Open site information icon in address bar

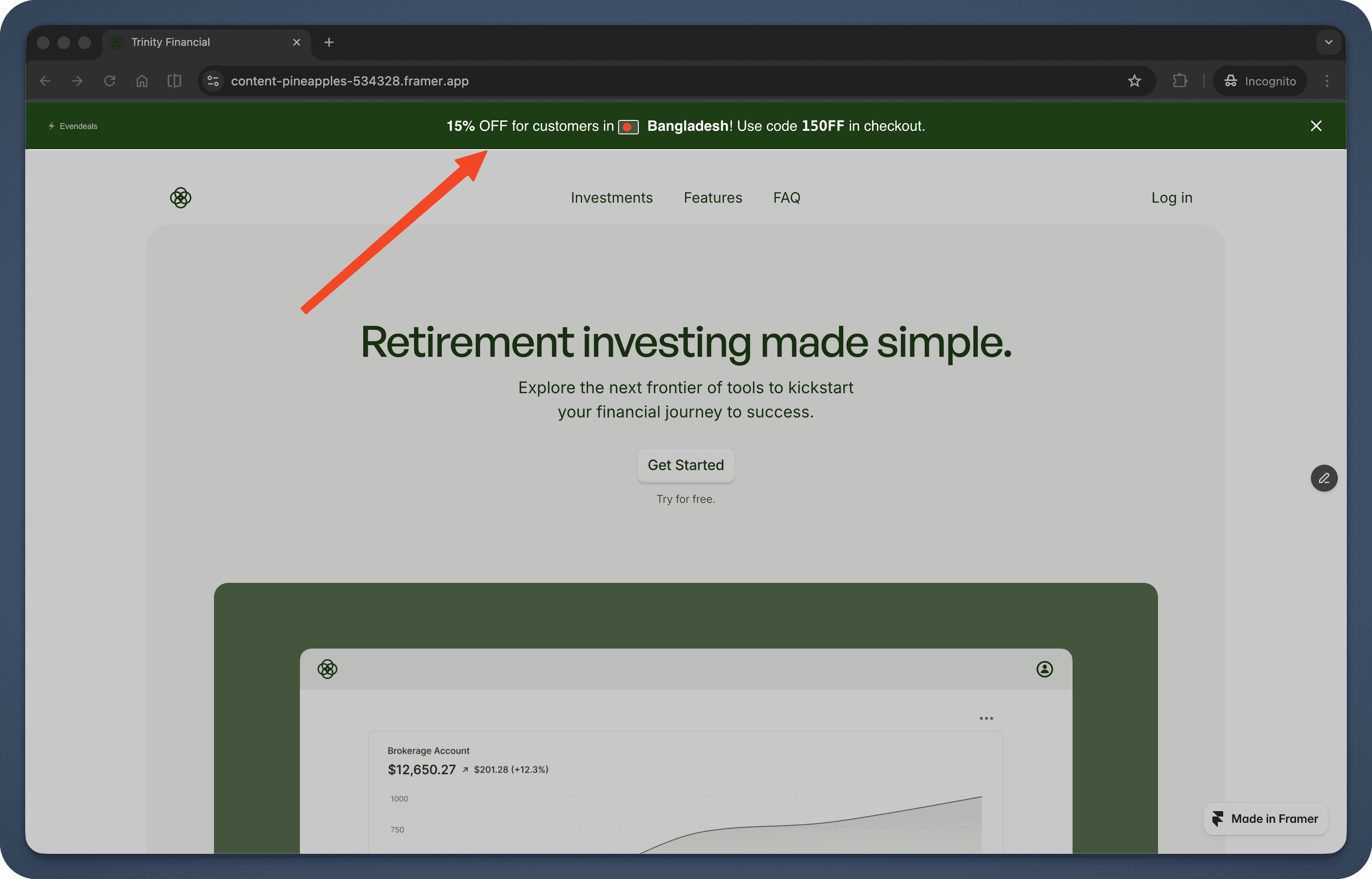coord(212,80)
